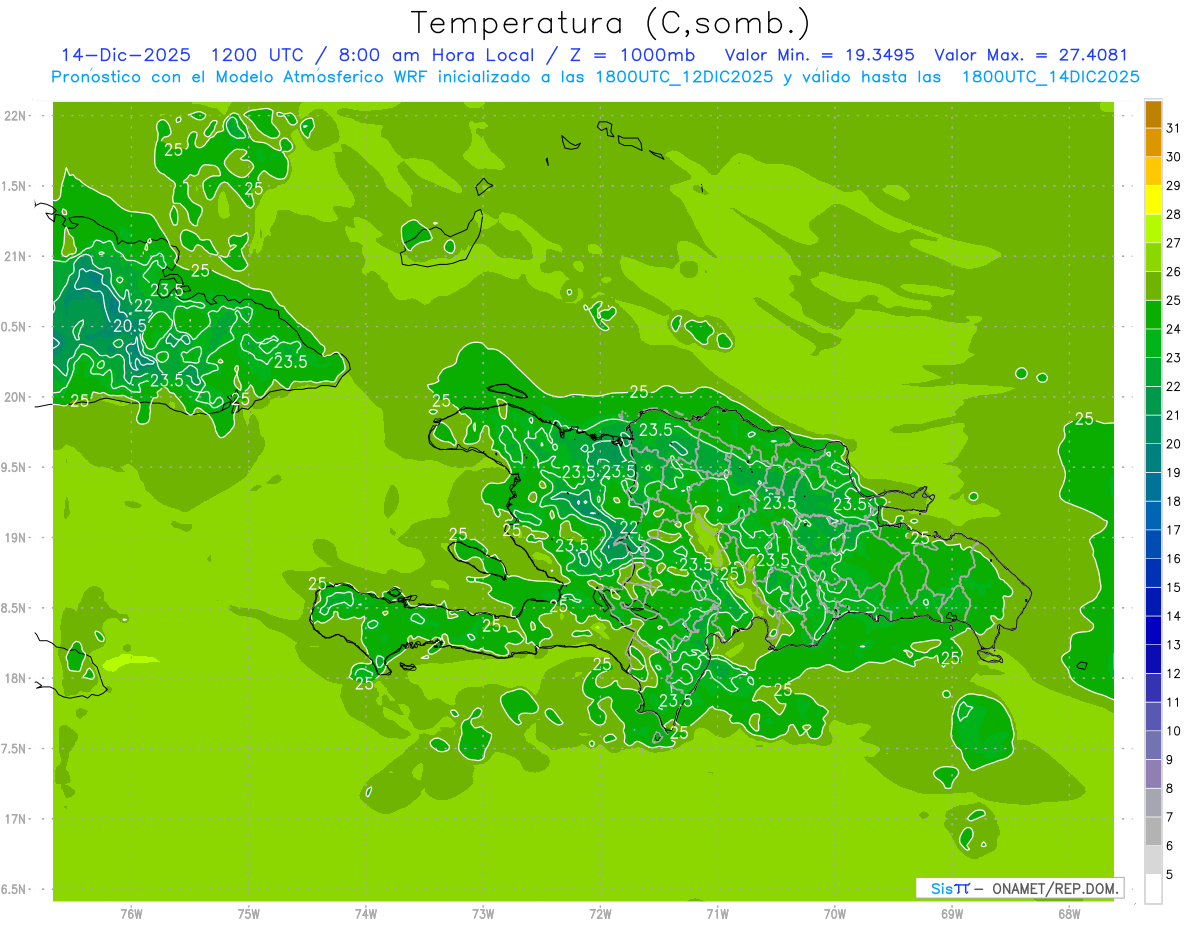Pick the gray swatch between 6 and 7

(1153, 832)
